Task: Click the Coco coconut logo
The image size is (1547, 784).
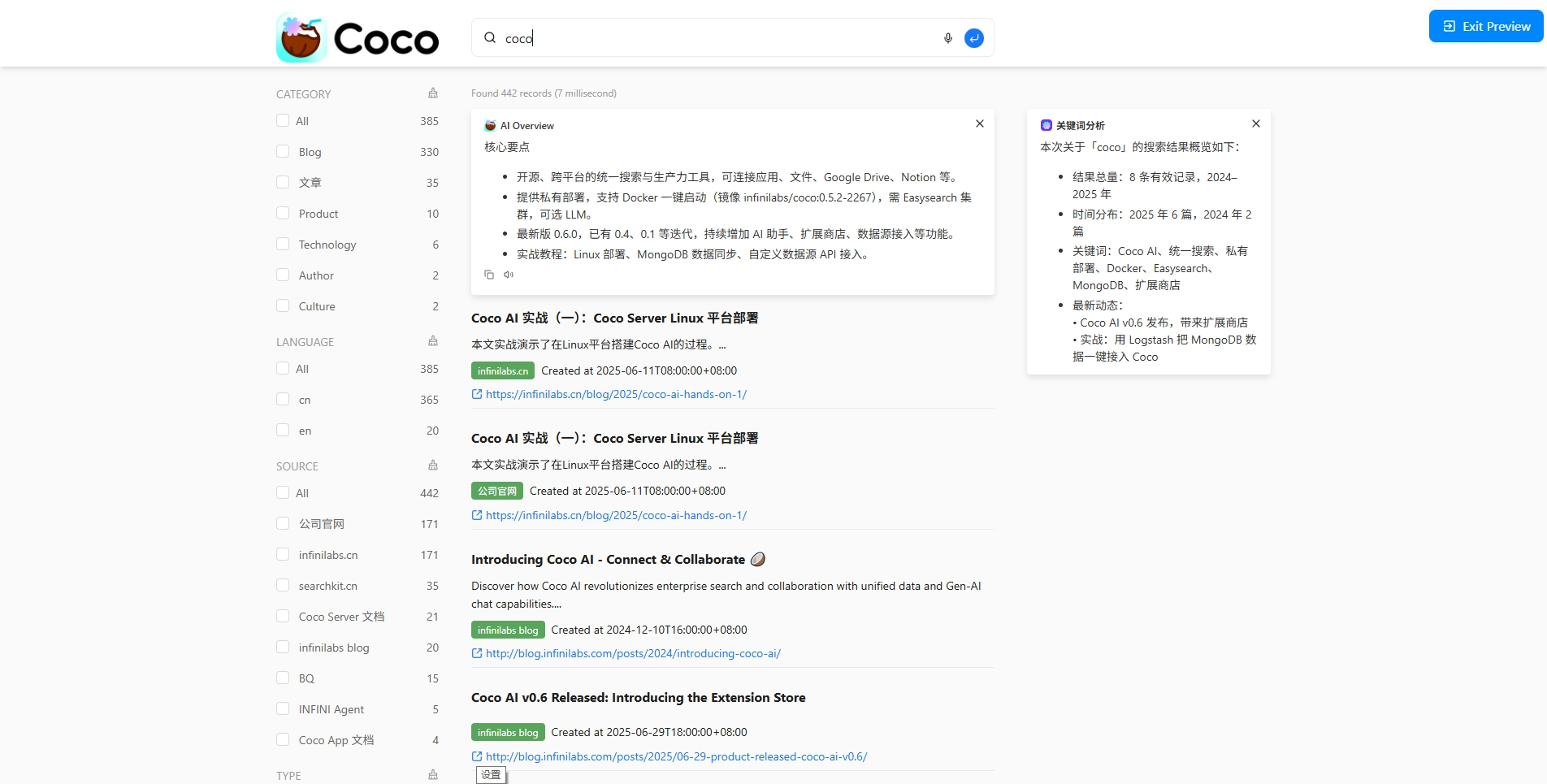Action: [357, 37]
